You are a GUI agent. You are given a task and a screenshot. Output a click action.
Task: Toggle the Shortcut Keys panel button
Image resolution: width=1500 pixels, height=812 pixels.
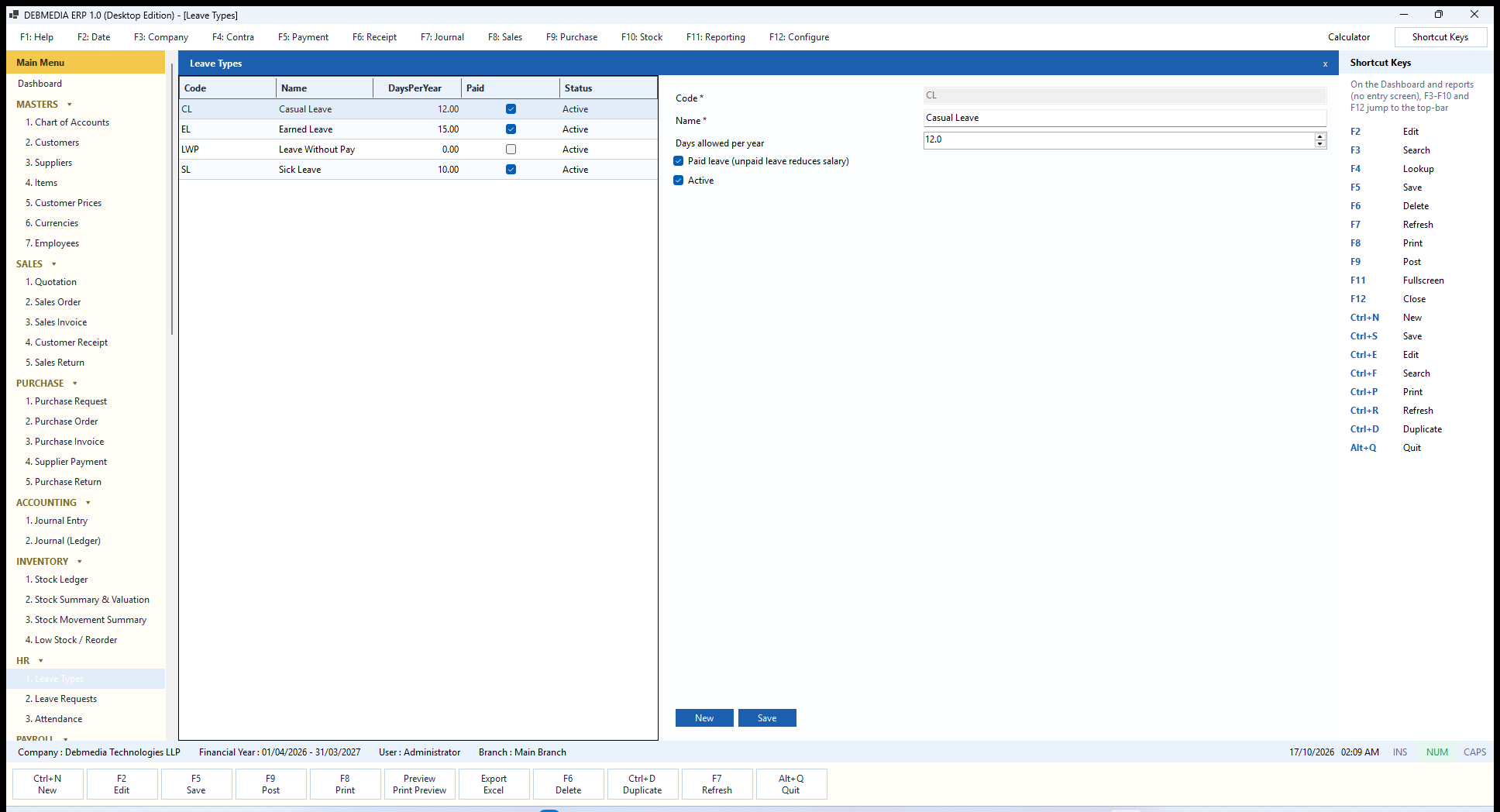pyautogui.click(x=1440, y=37)
